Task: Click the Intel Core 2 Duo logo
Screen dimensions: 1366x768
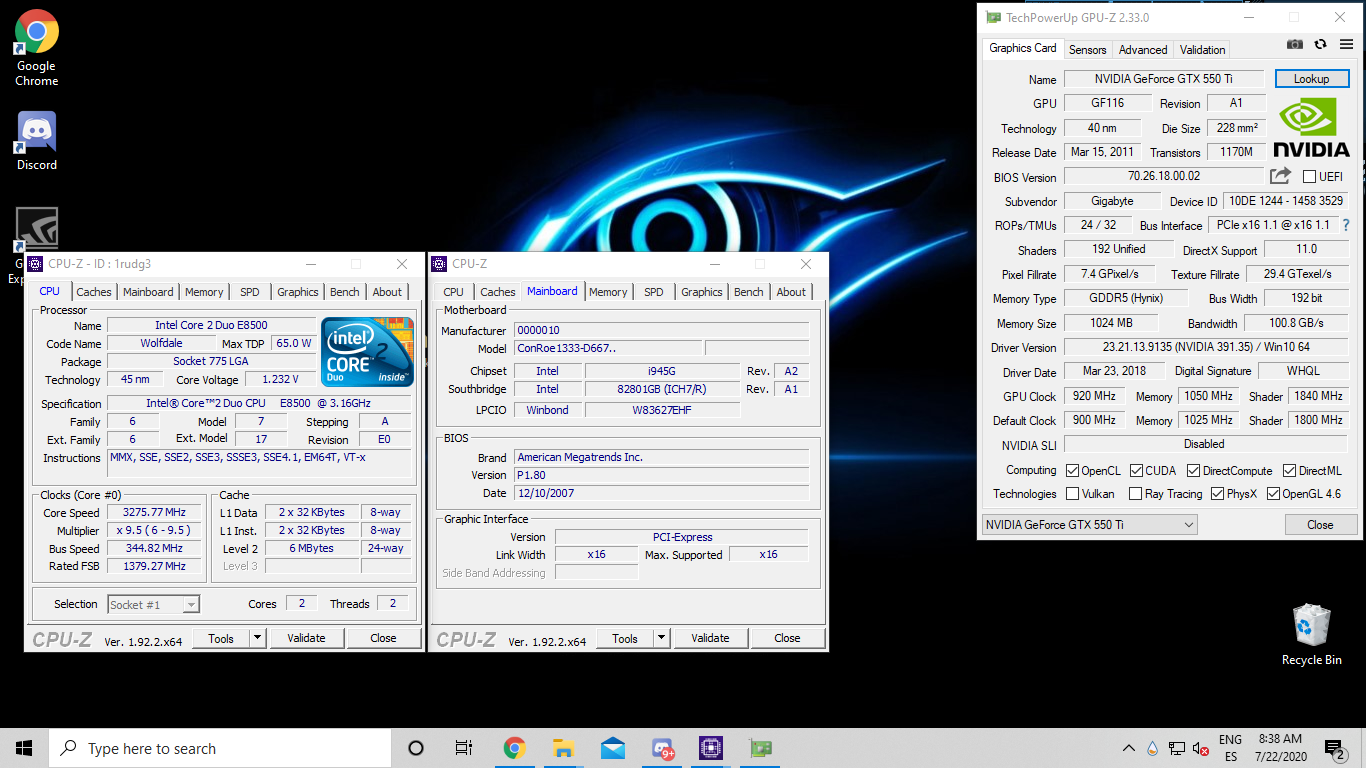Action: coord(367,352)
